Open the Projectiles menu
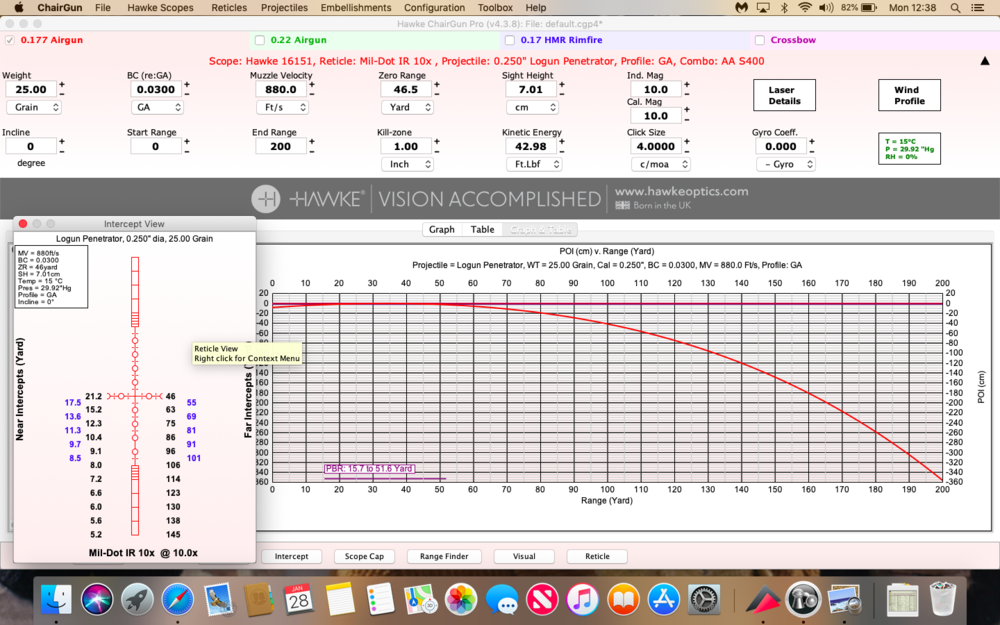The image size is (1000, 625). pyautogui.click(x=284, y=8)
